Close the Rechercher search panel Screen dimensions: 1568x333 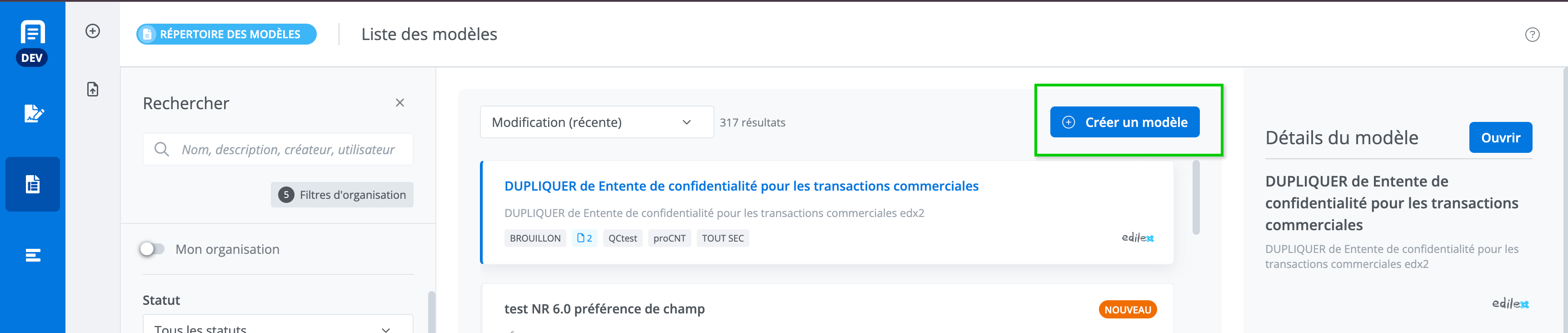tap(400, 103)
